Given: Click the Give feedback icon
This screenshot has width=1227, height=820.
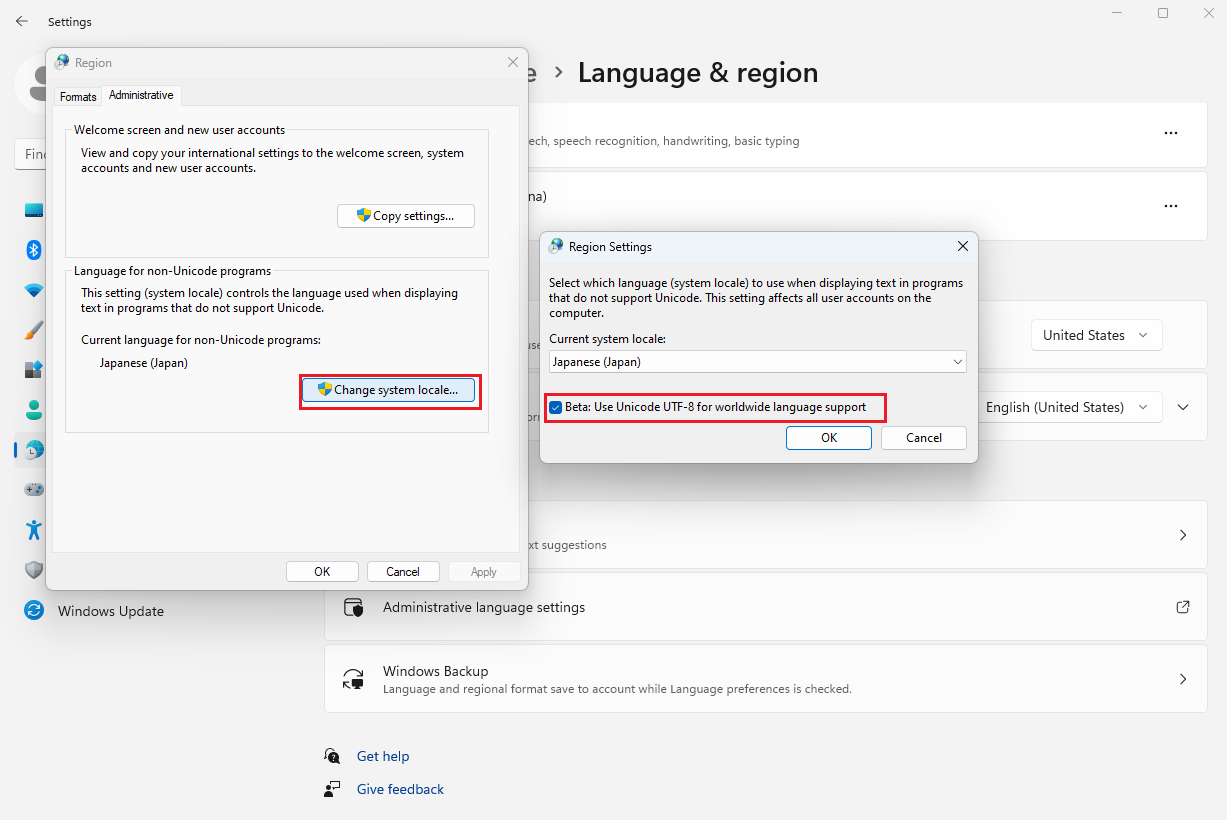Looking at the screenshot, I should (333, 789).
